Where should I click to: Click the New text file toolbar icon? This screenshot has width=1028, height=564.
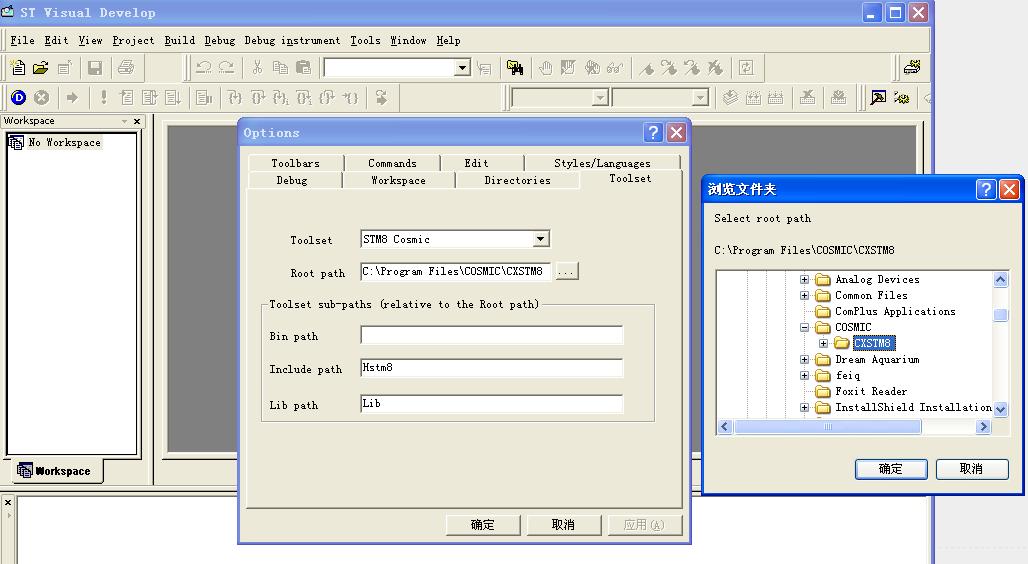click(18, 68)
